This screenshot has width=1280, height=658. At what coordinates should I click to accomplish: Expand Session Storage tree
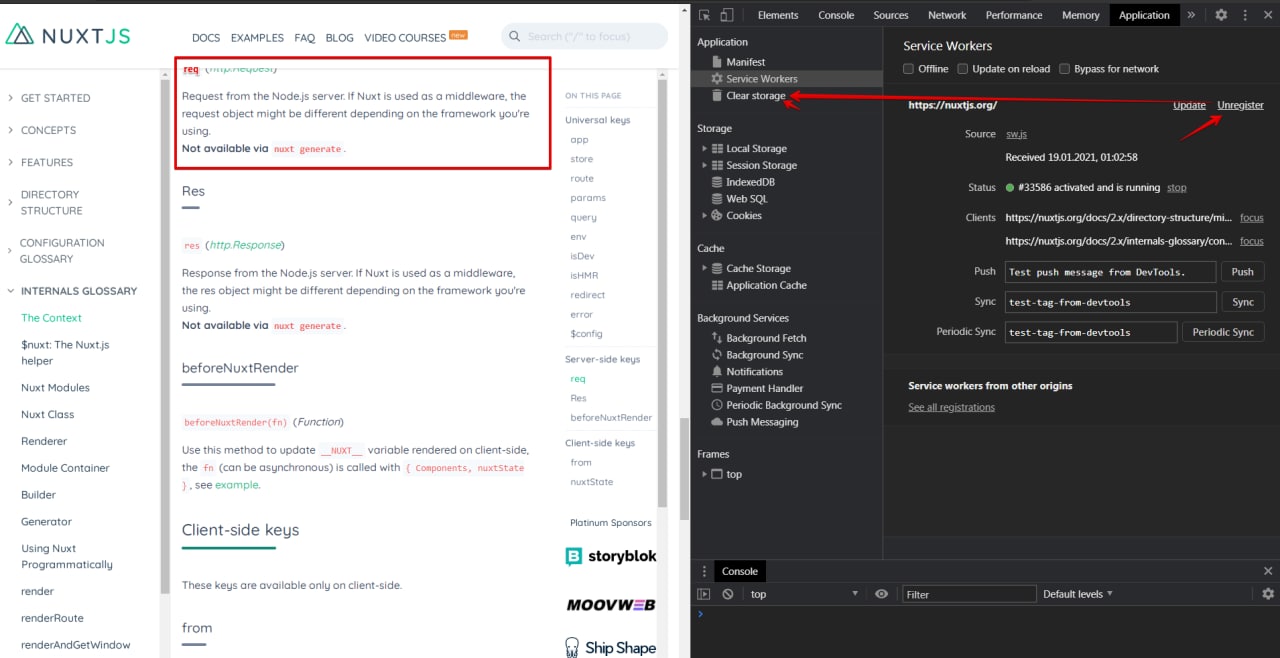coord(704,165)
